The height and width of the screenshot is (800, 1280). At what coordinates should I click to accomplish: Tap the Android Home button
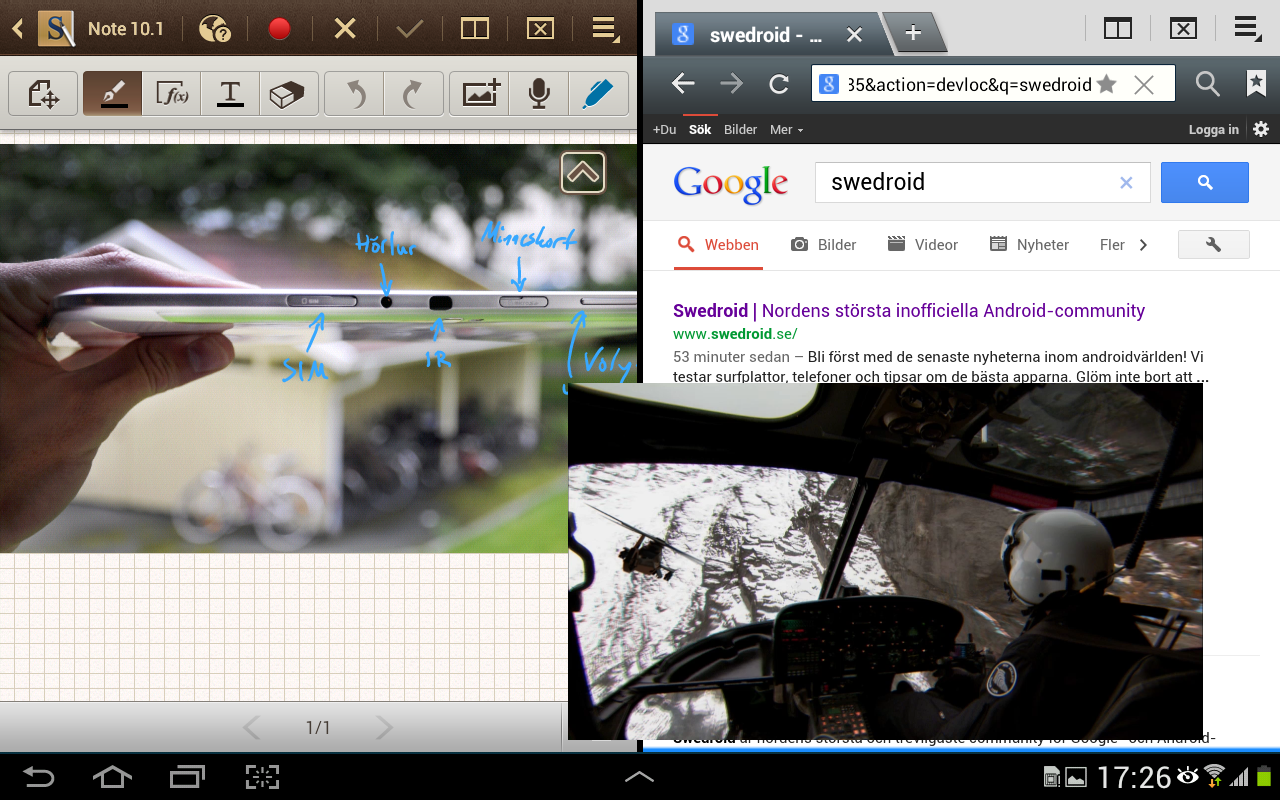click(x=112, y=777)
